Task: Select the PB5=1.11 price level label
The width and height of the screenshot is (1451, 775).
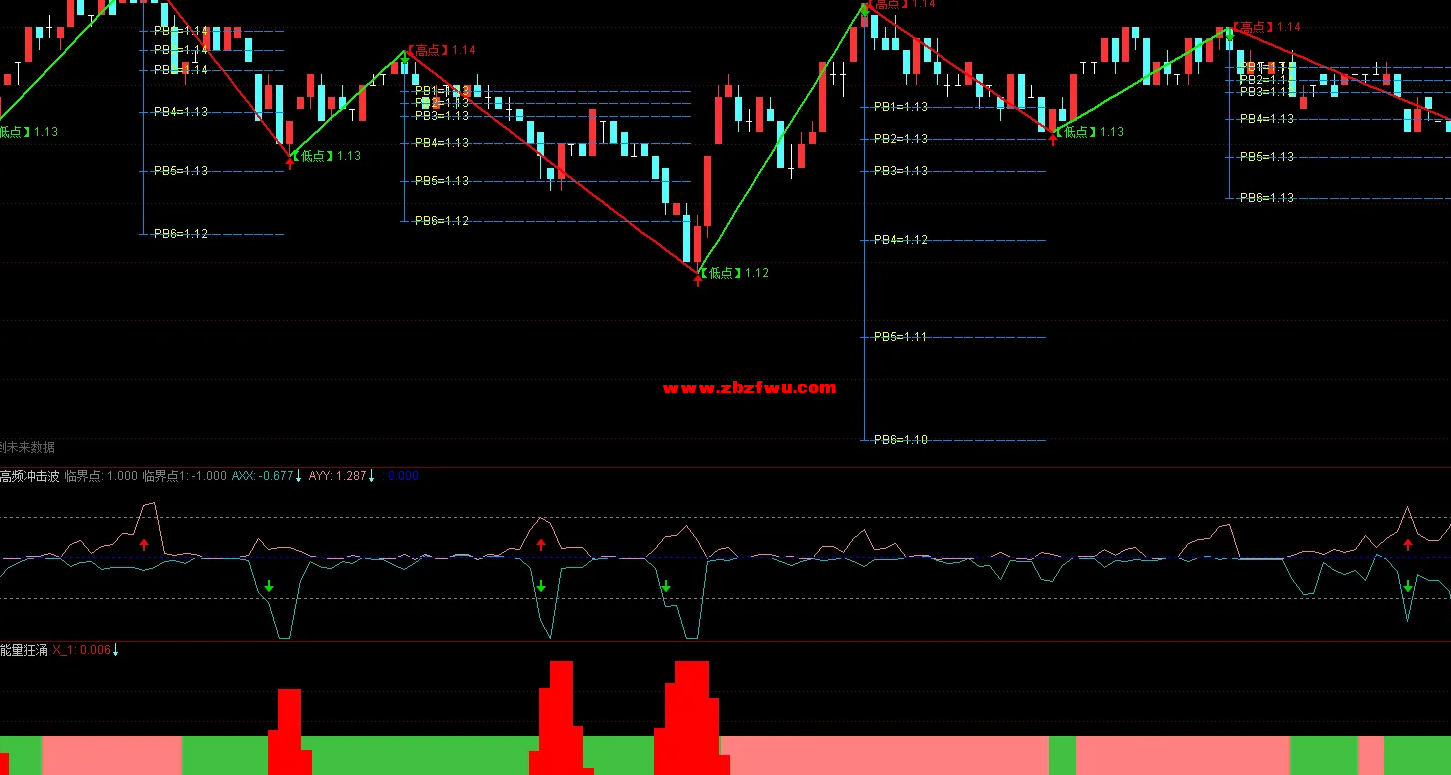Action: click(x=901, y=337)
